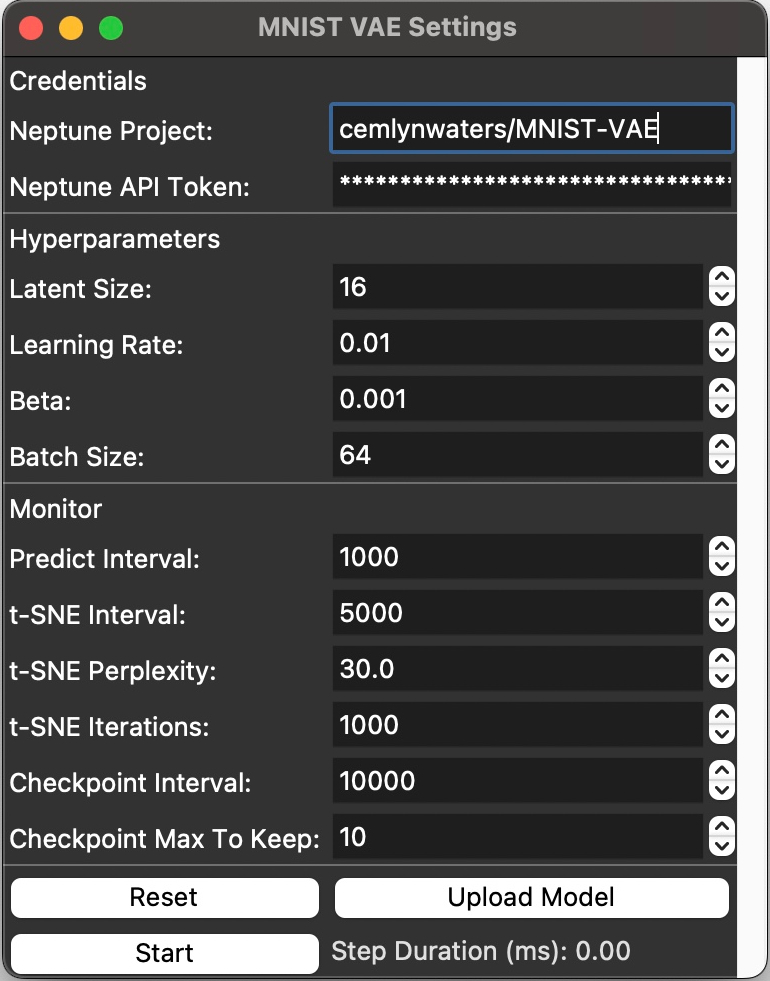
Task: Select the Neptune API Token field
Action: tap(532, 184)
